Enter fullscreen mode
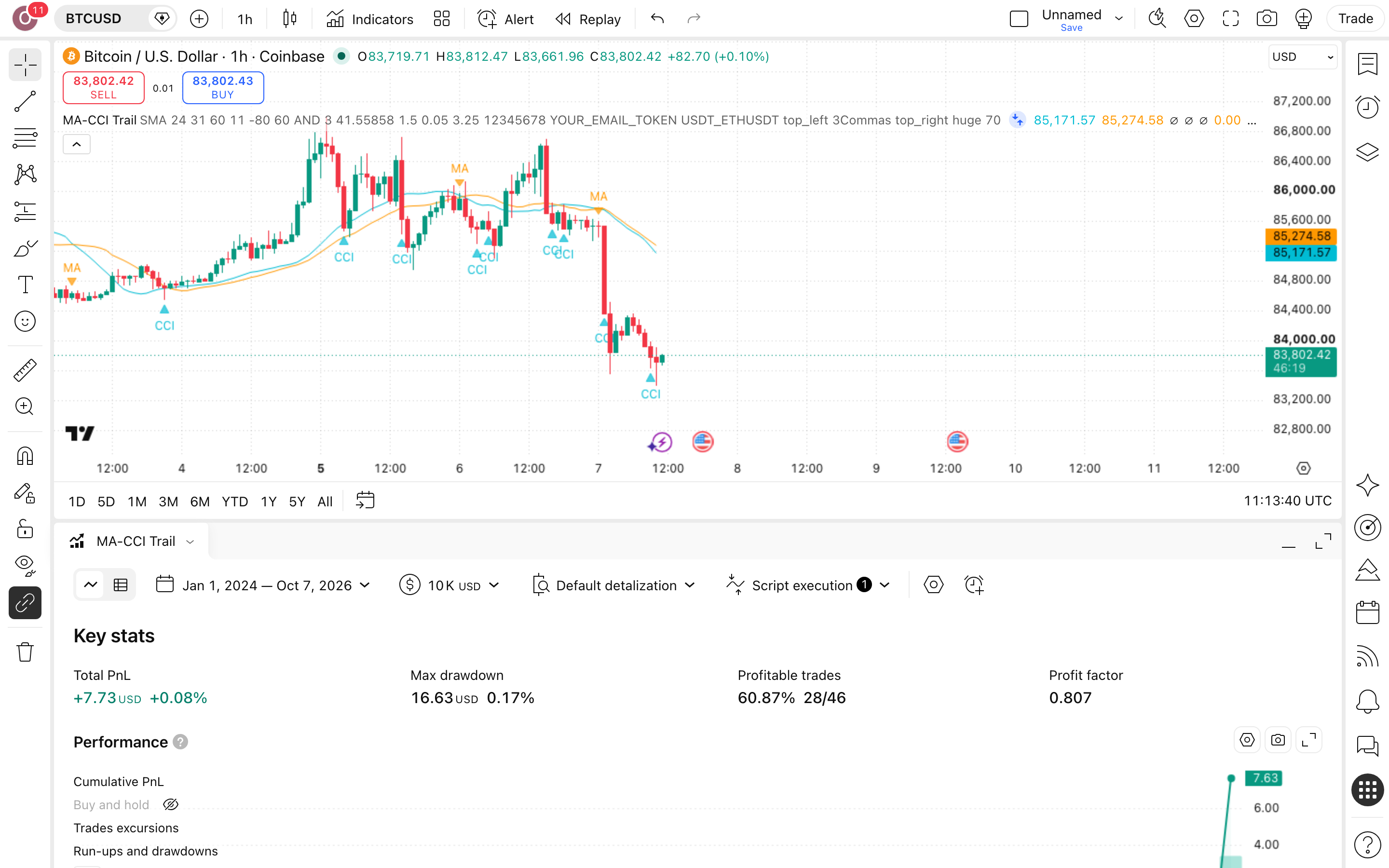 (x=1230, y=19)
